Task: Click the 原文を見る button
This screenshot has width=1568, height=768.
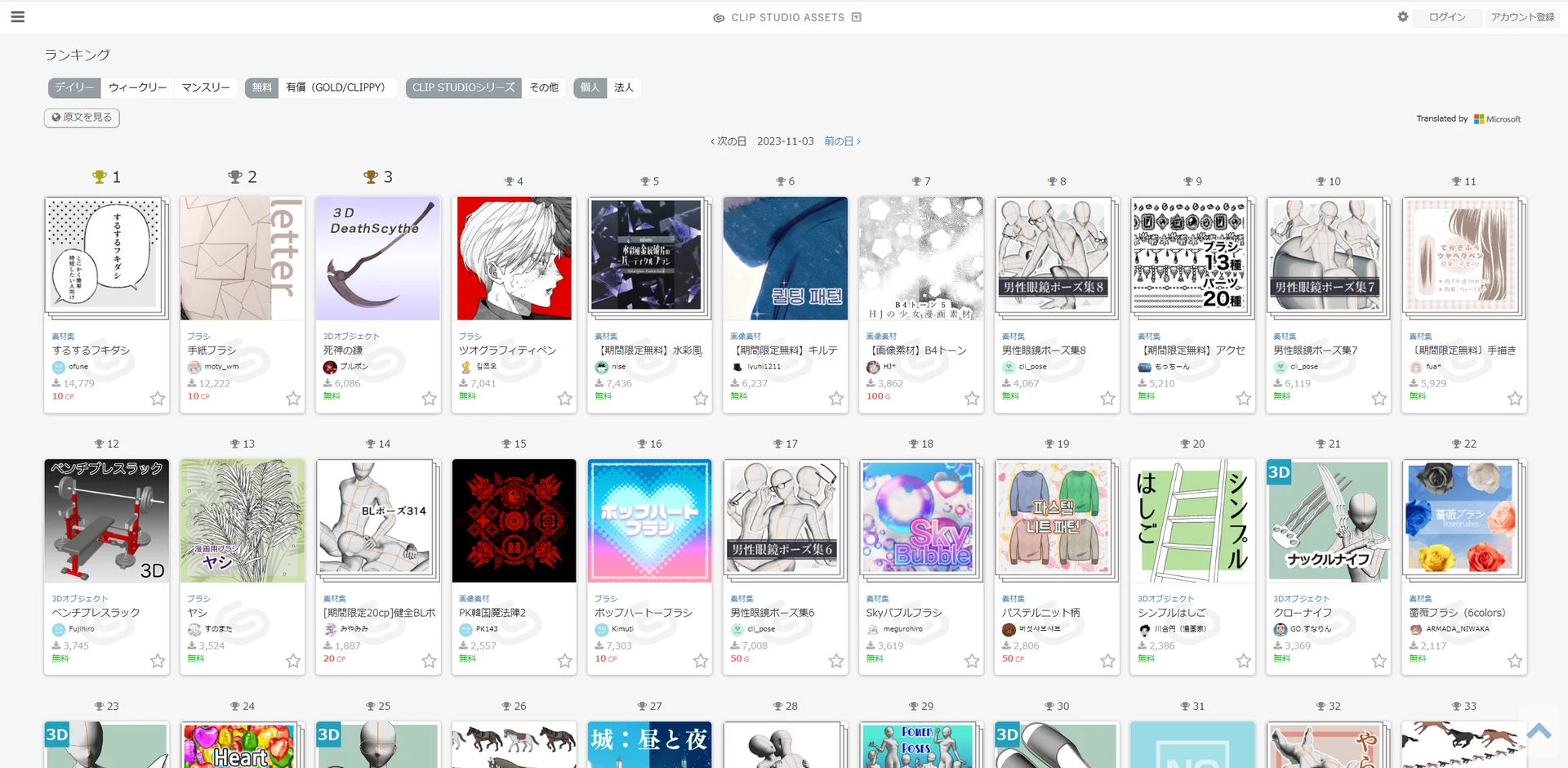Action: (x=82, y=118)
